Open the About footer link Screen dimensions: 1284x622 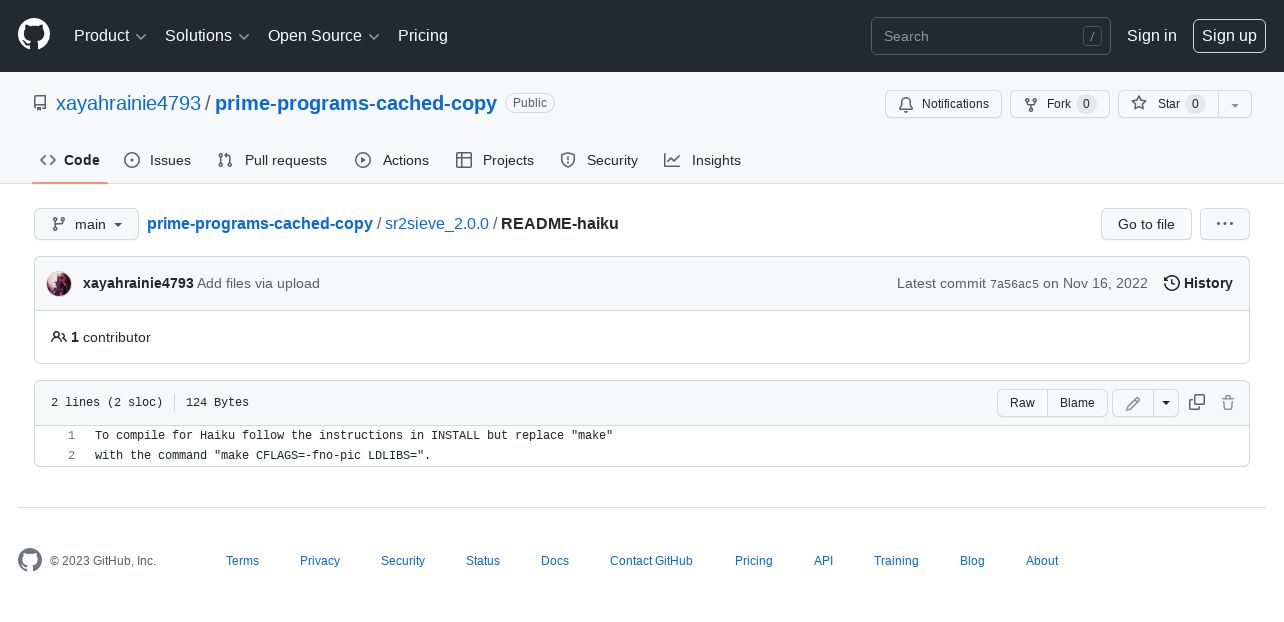[x=1042, y=561]
